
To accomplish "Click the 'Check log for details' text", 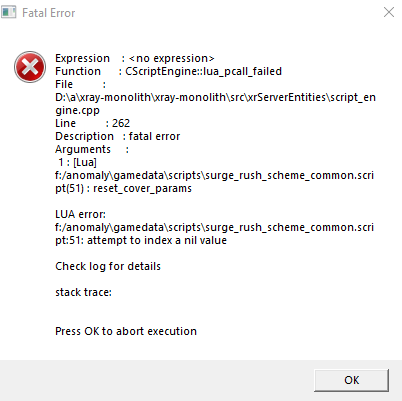I will point(108,266).
